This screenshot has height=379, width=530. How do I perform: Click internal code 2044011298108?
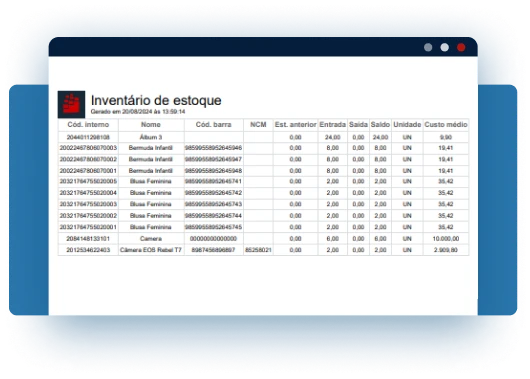pos(88,137)
